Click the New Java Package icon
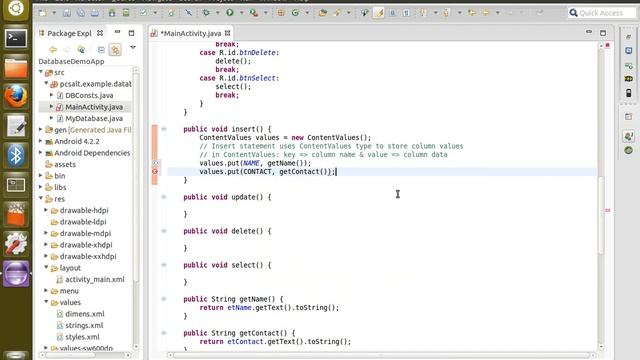Image resolution: width=640 pixels, height=360 pixels. [x=281, y=13]
